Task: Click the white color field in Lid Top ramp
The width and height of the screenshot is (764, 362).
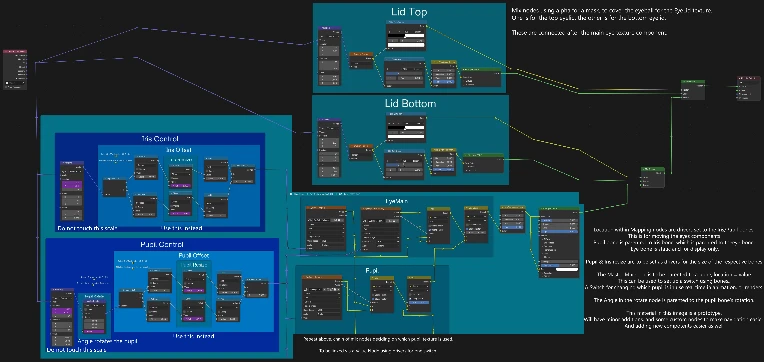Action: click(406, 46)
